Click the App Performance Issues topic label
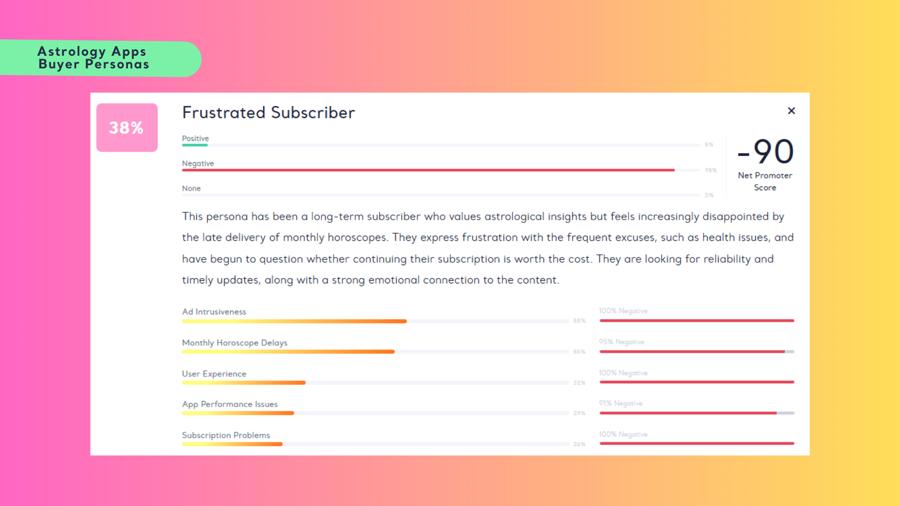This screenshot has width=900, height=506. pyautogui.click(x=230, y=405)
